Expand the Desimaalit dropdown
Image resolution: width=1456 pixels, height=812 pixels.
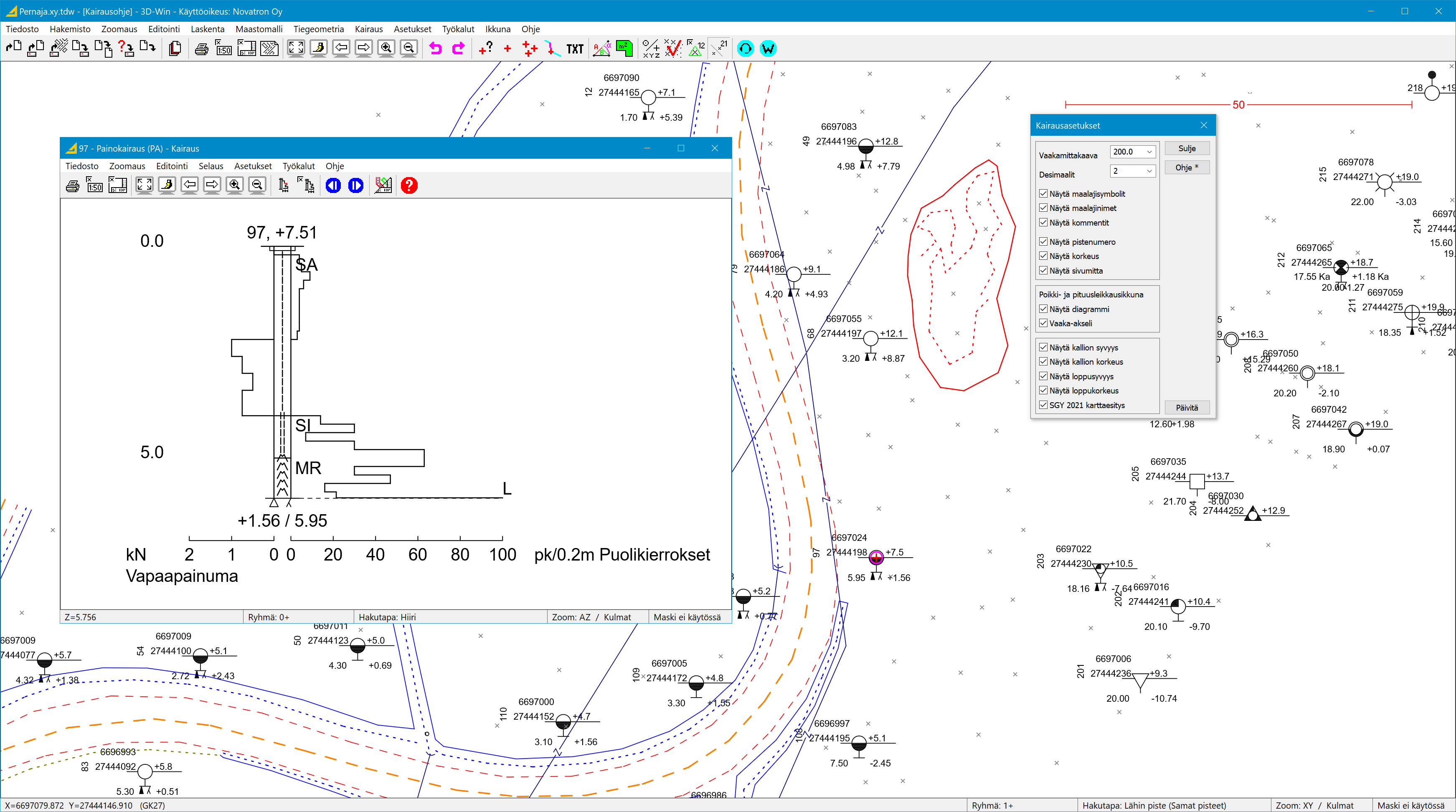coord(1149,171)
